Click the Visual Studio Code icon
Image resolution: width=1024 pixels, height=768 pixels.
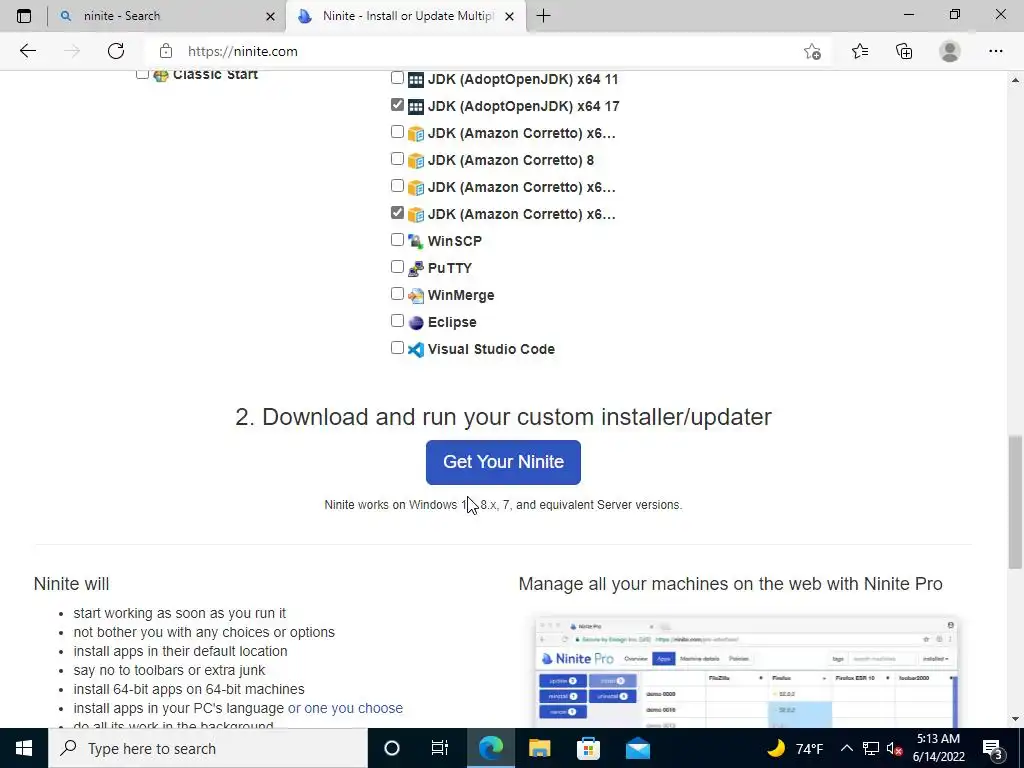pos(416,349)
